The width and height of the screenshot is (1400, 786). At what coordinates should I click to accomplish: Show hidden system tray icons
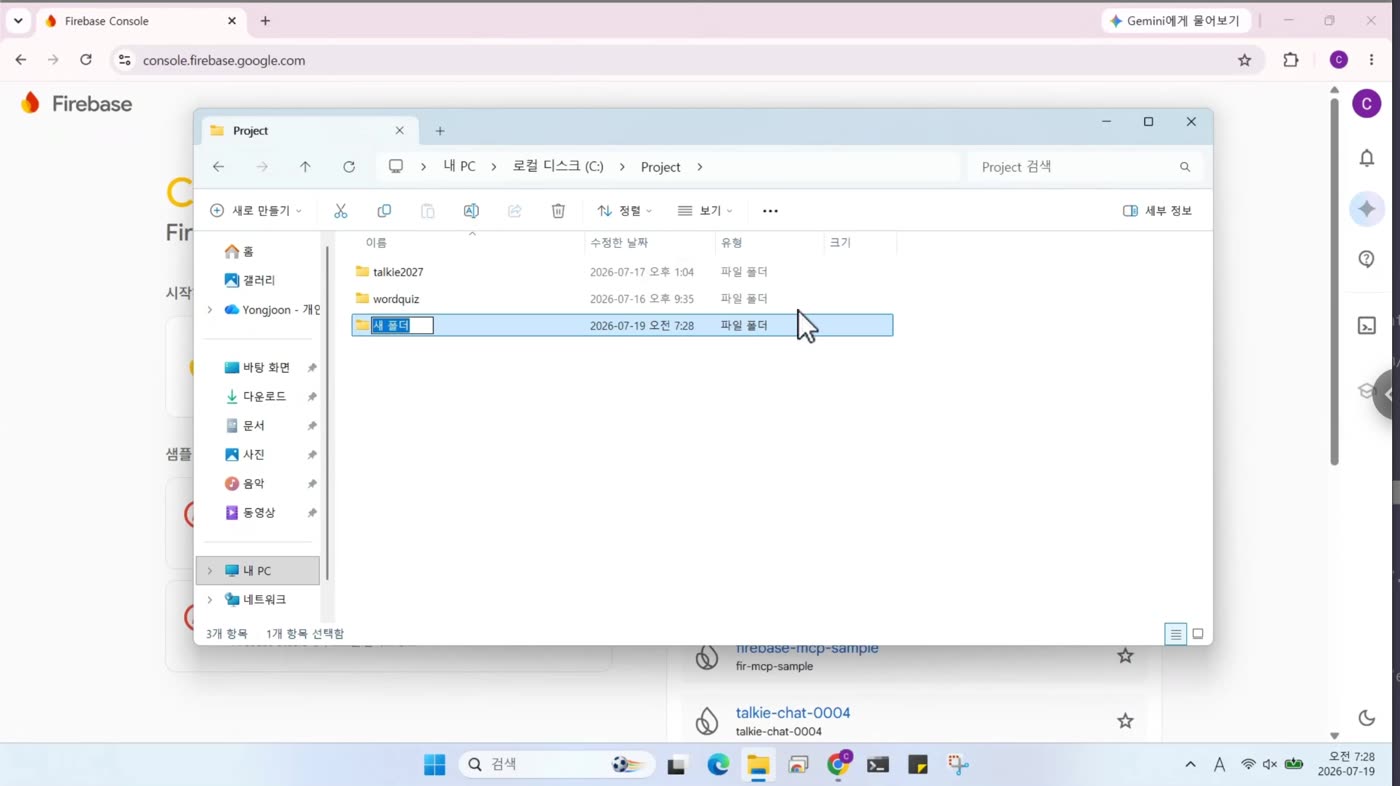(1190, 765)
